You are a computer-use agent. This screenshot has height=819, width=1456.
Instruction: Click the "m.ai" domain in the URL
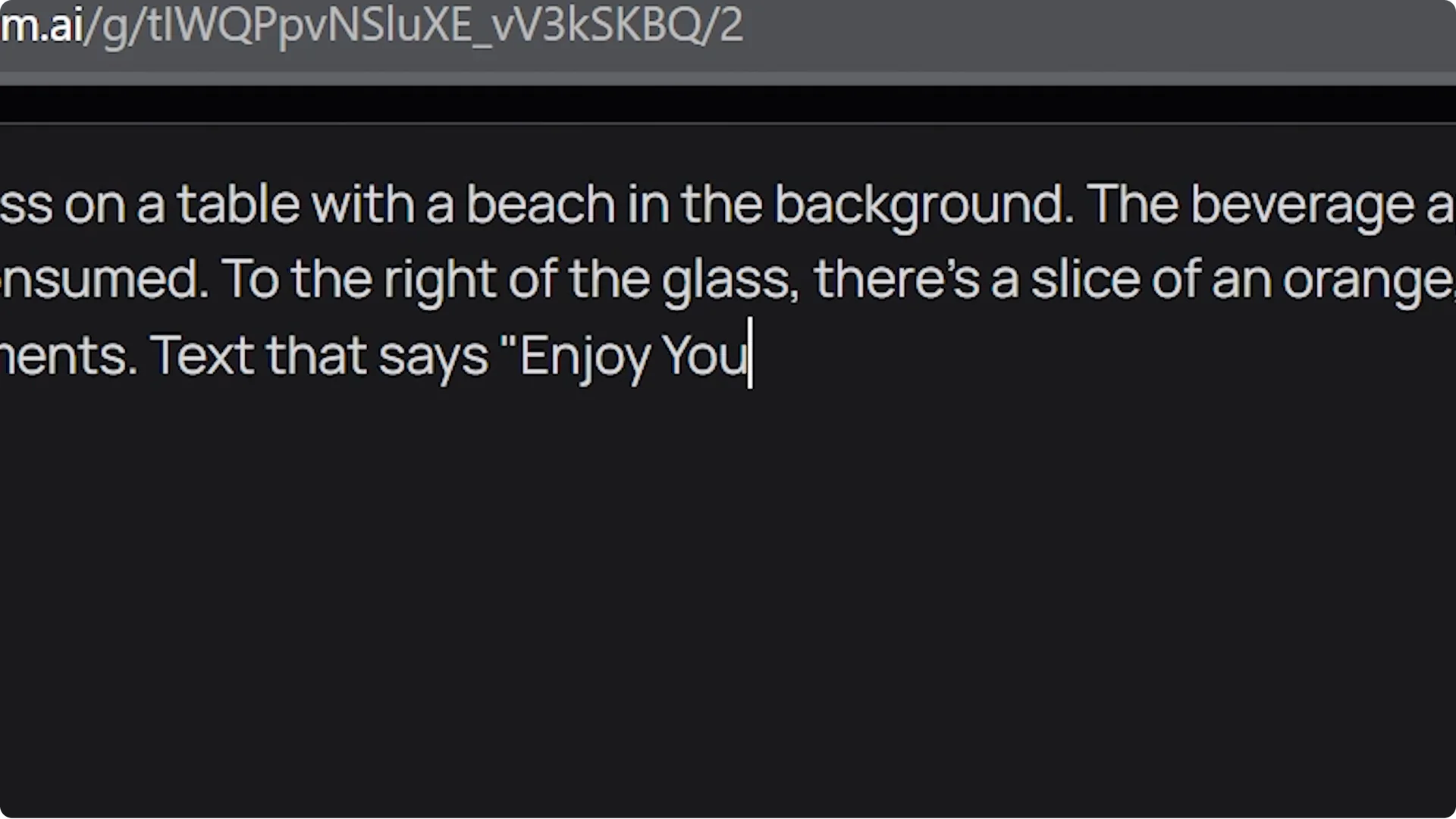point(41,26)
